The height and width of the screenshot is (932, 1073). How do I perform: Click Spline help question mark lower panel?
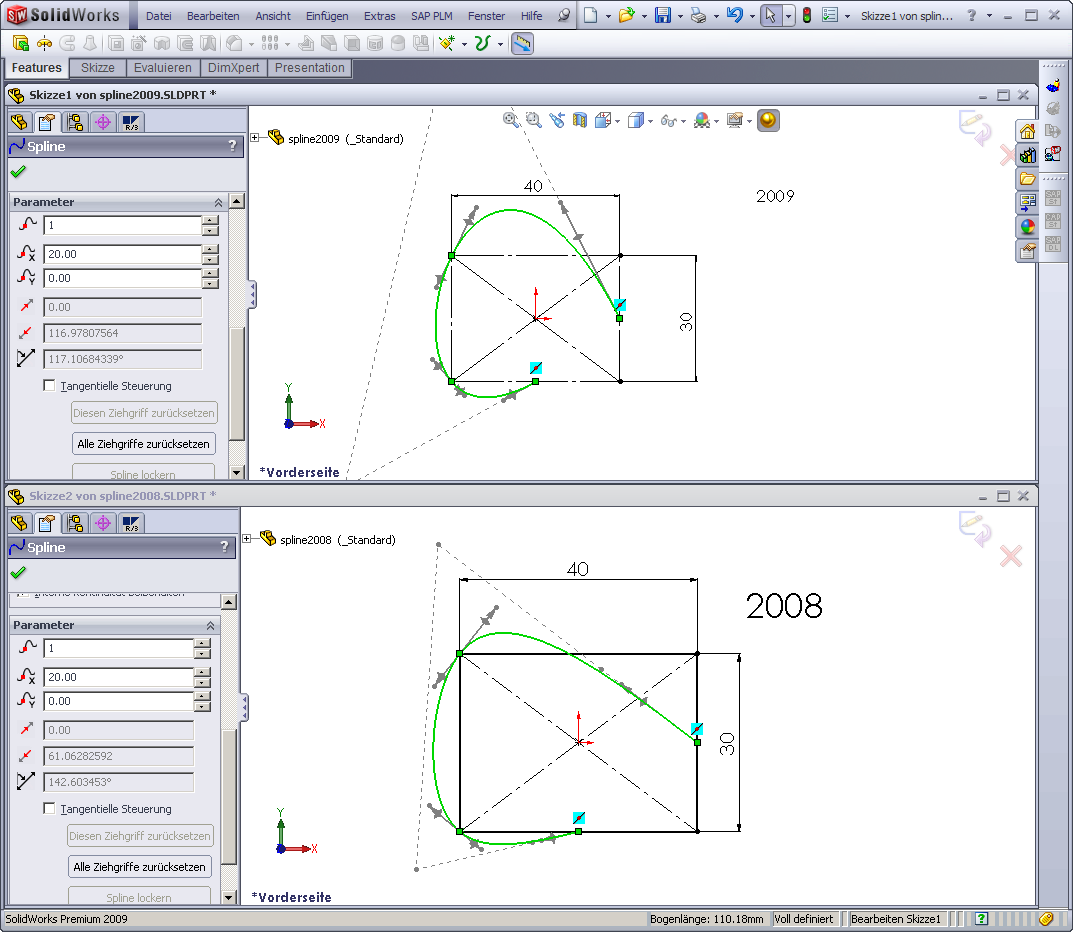tap(224, 546)
